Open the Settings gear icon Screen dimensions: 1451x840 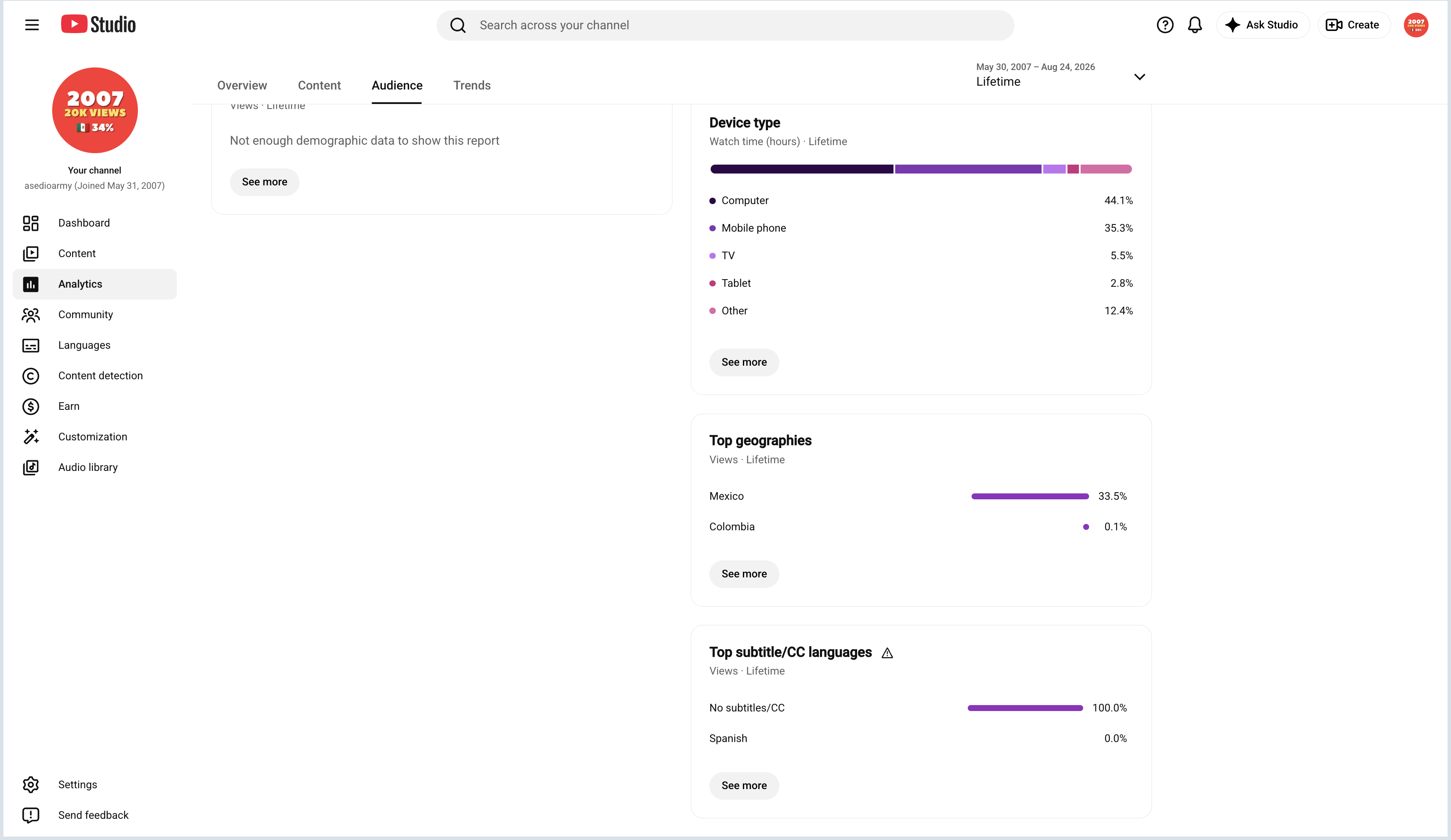click(31, 785)
